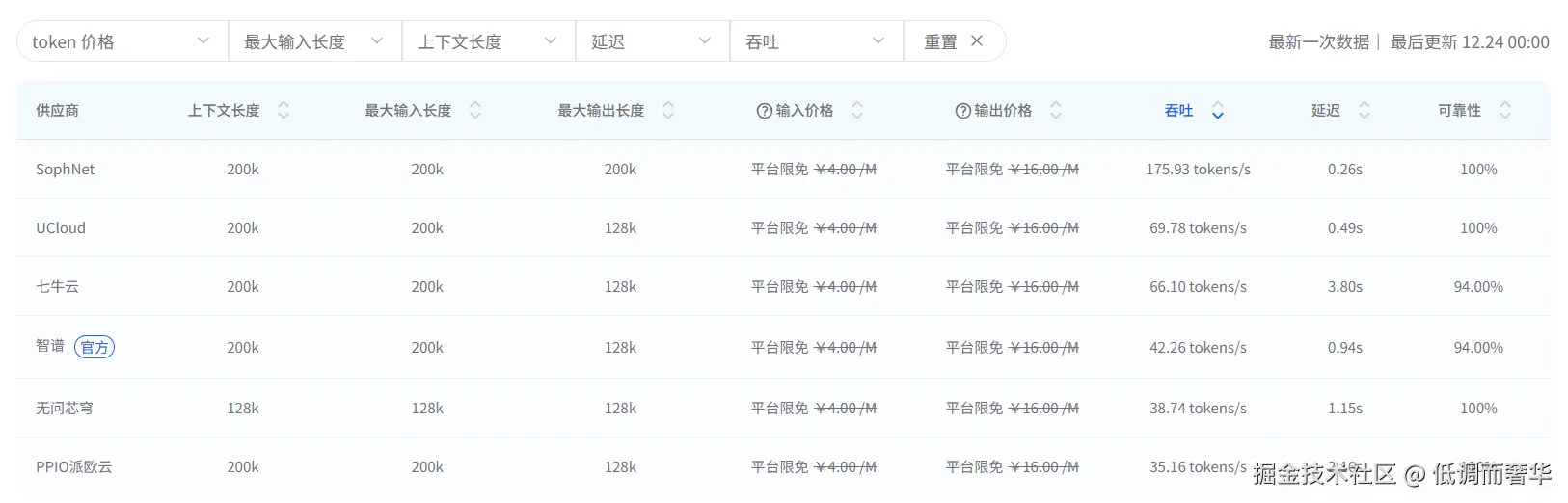
Task: Click the SophNet provider name
Action: (66, 170)
